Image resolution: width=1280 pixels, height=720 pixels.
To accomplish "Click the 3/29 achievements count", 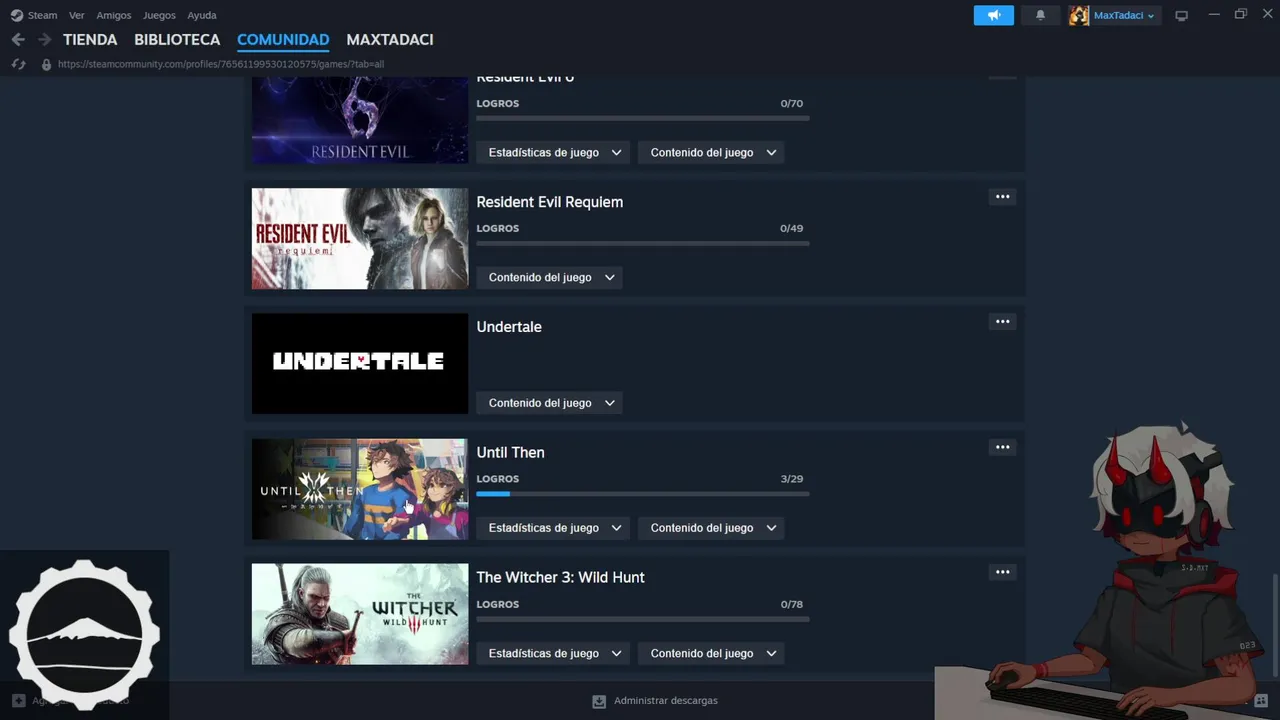I will coord(792,479).
